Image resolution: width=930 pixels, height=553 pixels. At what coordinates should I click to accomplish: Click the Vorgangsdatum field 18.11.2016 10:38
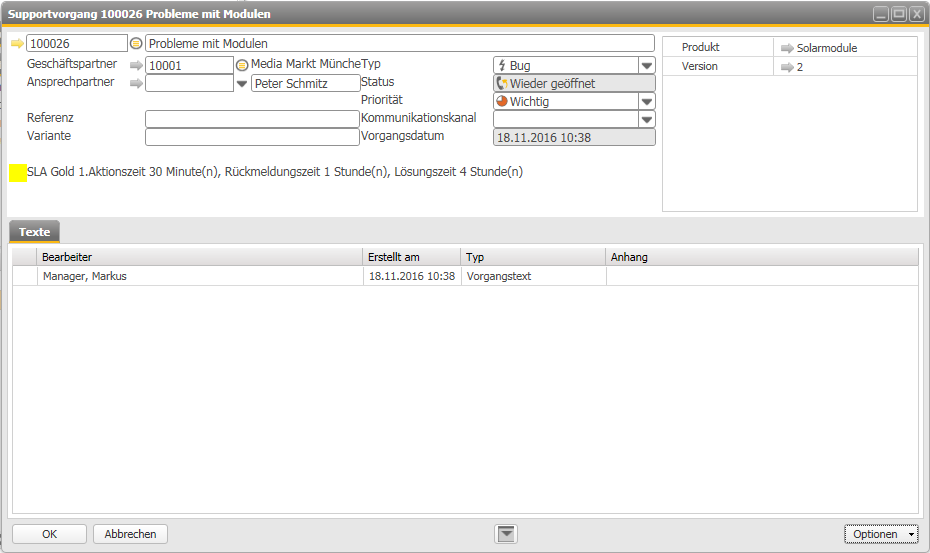[574, 137]
